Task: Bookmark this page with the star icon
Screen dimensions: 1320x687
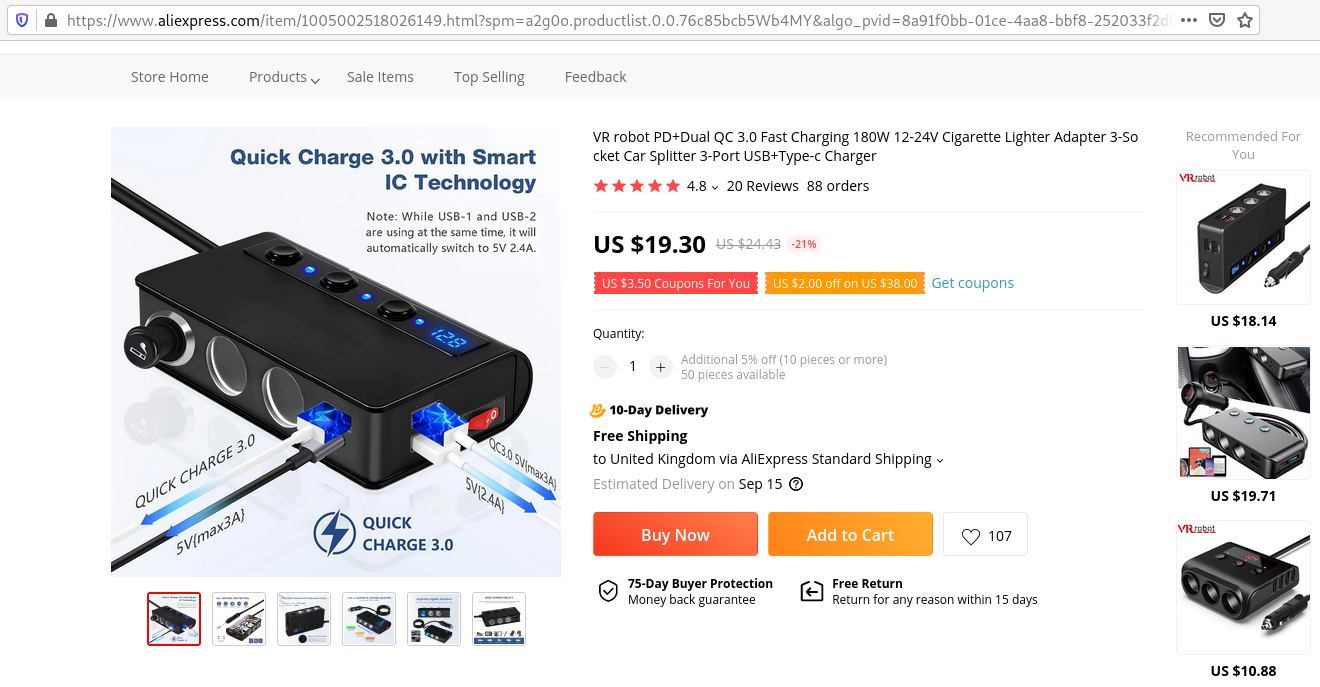Action: 1245,20
